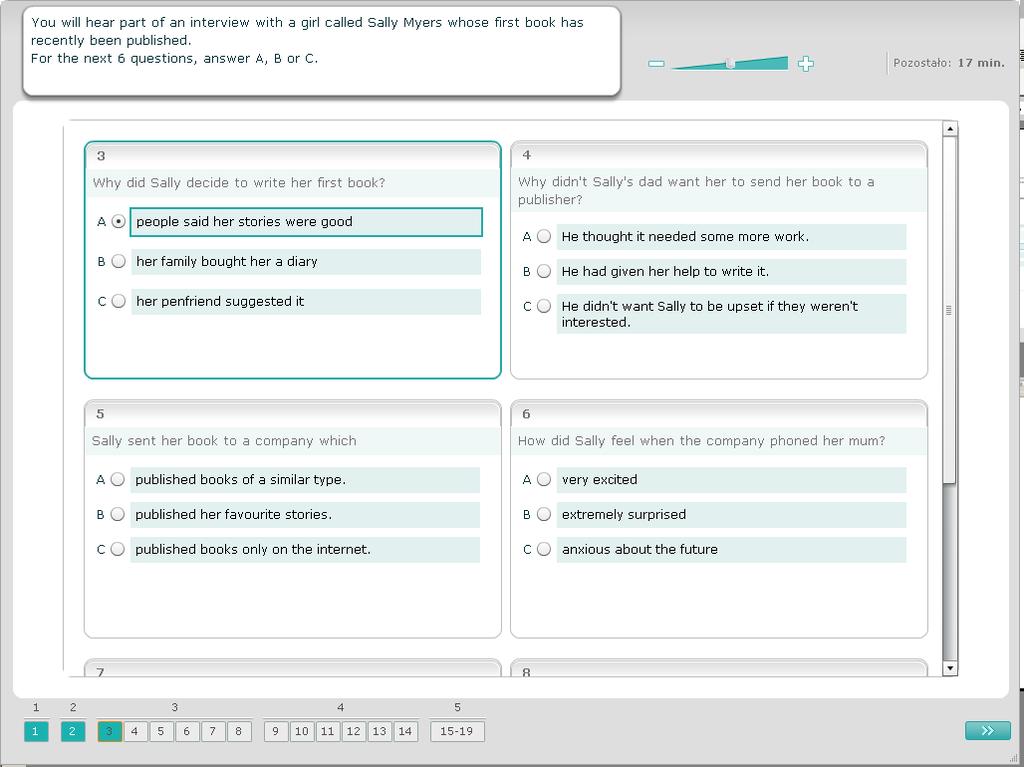Open question 13 in navigation bar
Viewport: 1024px width, 767px height.
click(379, 731)
